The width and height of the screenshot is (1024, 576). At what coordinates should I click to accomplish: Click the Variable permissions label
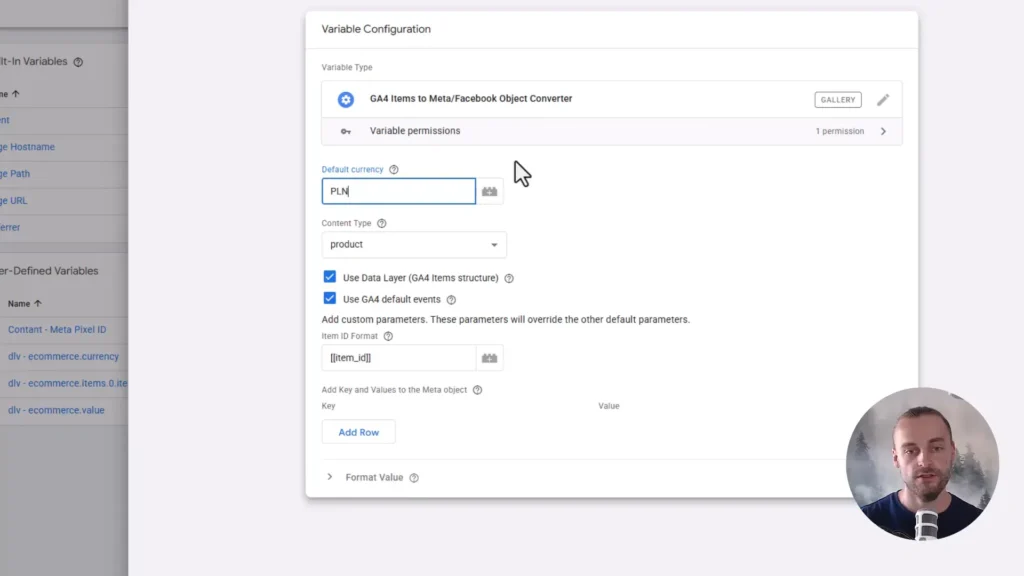click(x=415, y=131)
